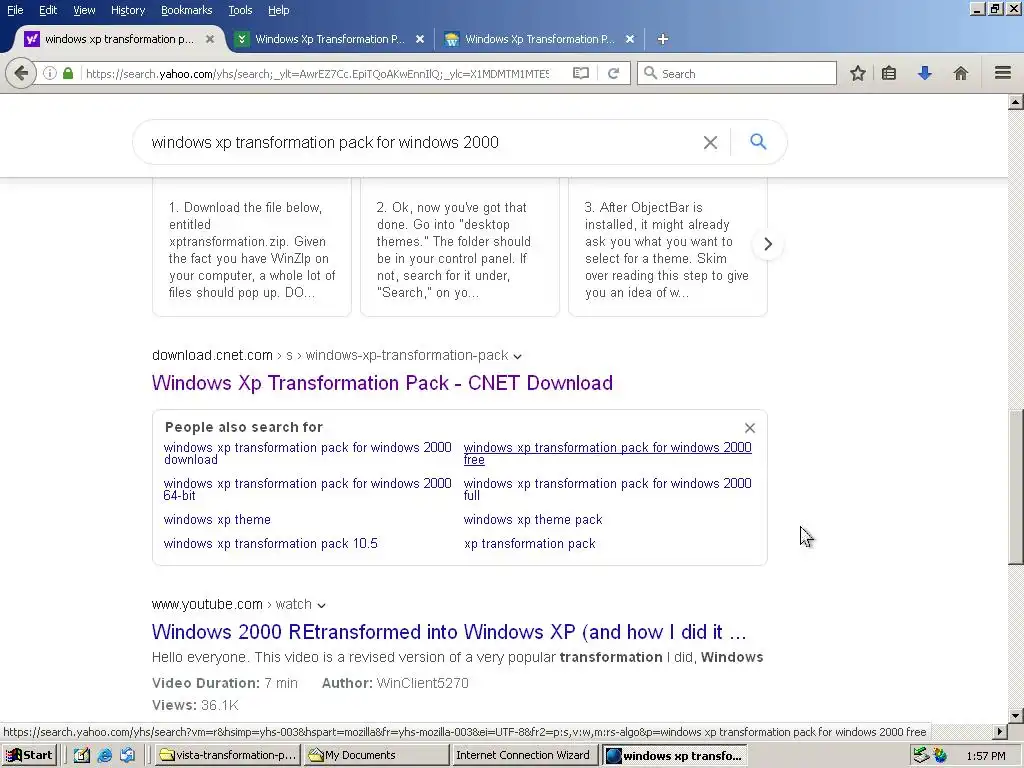Click the scrollbar up arrow
The height and width of the screenshot is (768, 1024).
1015,101
